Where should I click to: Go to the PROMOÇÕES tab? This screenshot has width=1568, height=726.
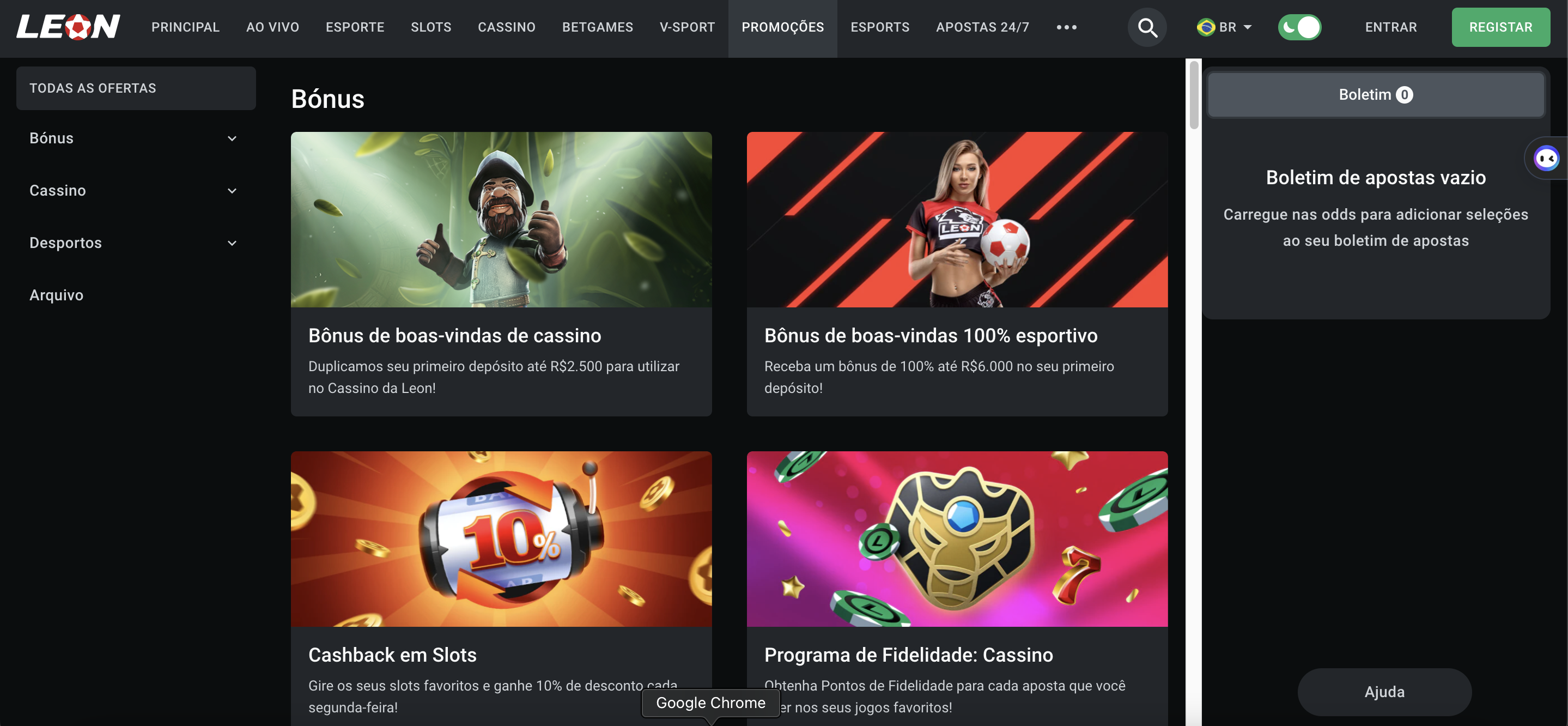pos(782,27)
